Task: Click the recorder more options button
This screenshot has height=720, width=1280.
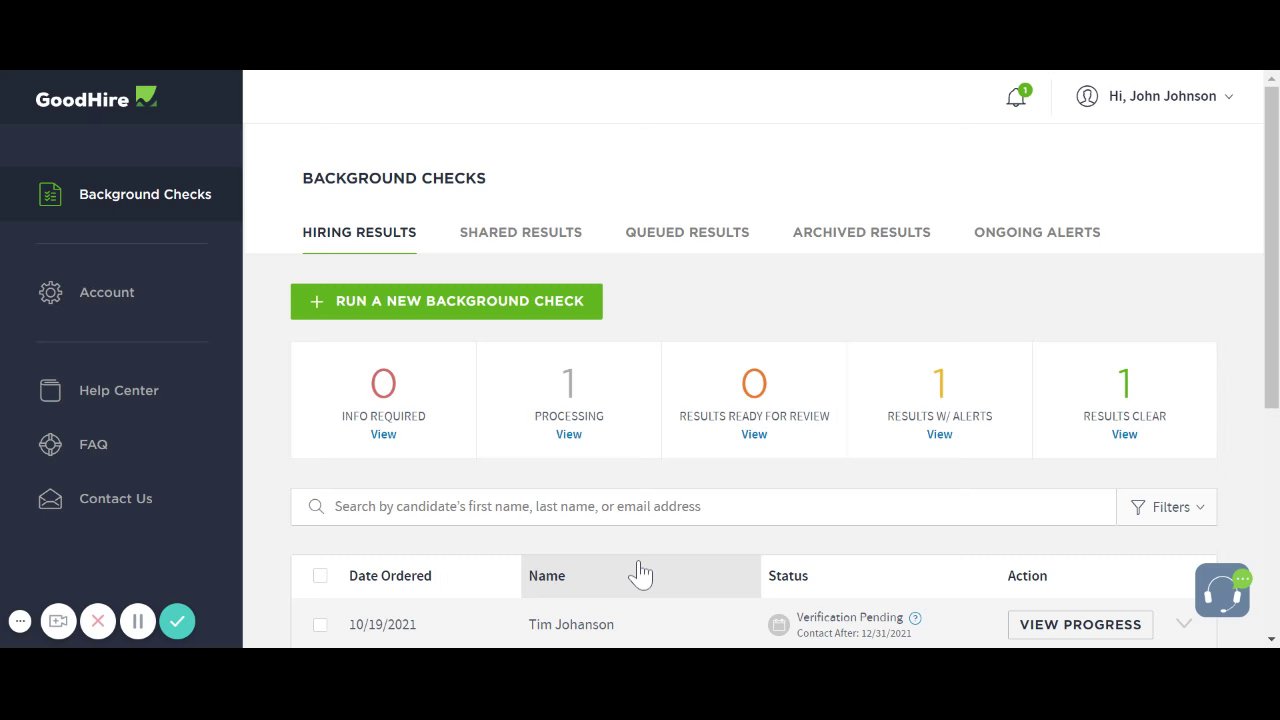Action: 20,621
